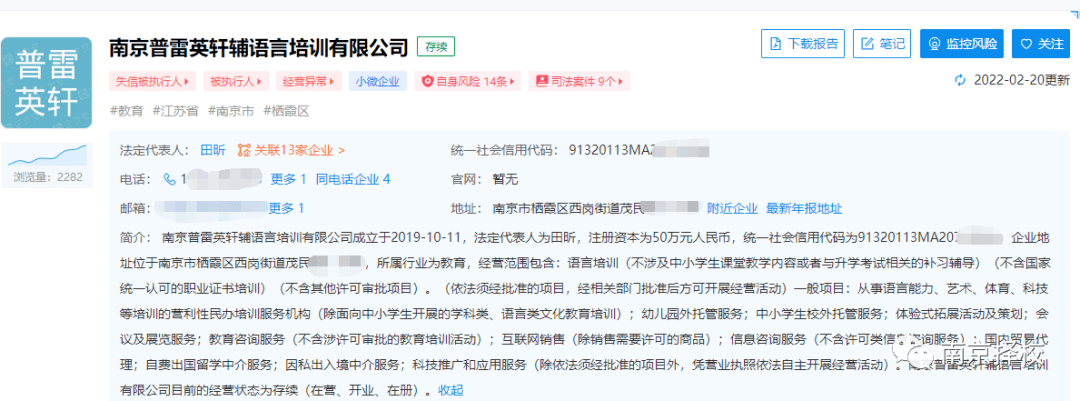Click the 监控风险 button
Viewport: 1080px width, 401px height.
click(x=962, y=43)
